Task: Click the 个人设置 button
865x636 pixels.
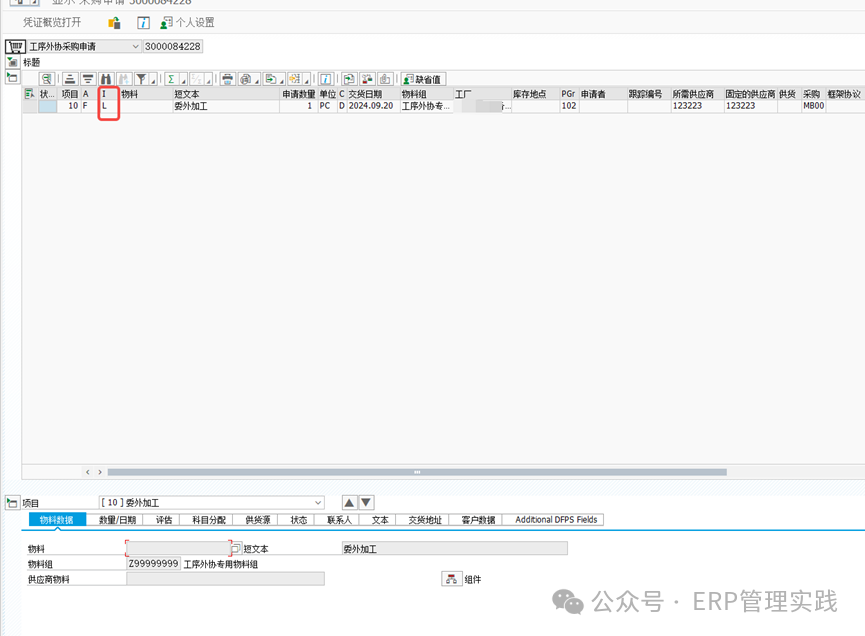Action: [188, 22]
